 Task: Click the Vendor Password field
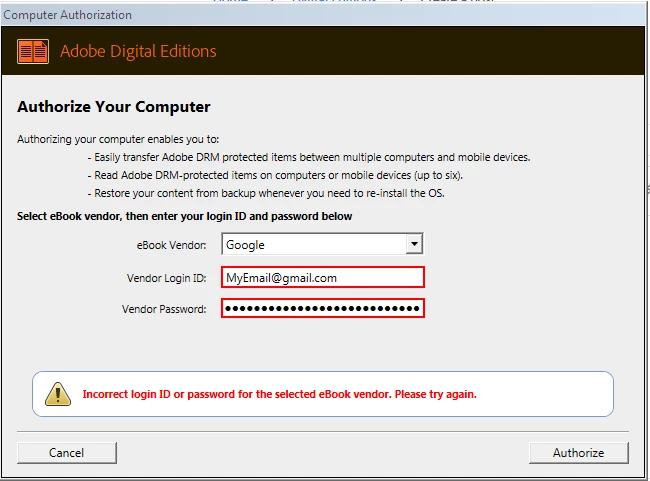pos(323,308)
